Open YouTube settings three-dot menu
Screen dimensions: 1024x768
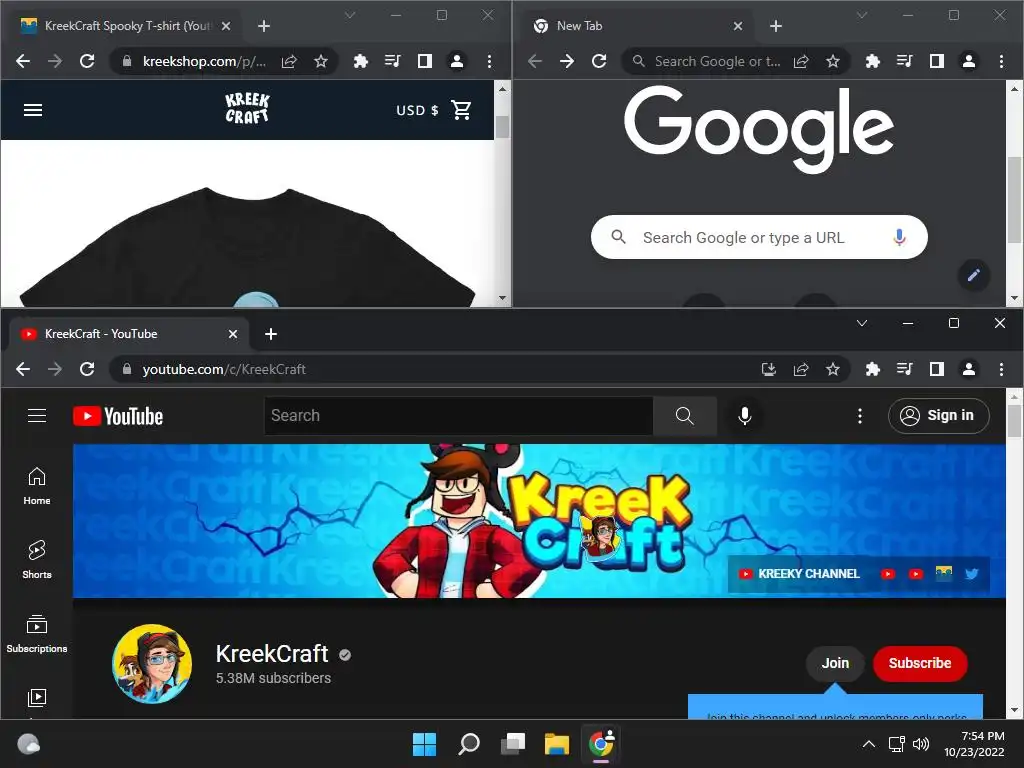(859, 415)
